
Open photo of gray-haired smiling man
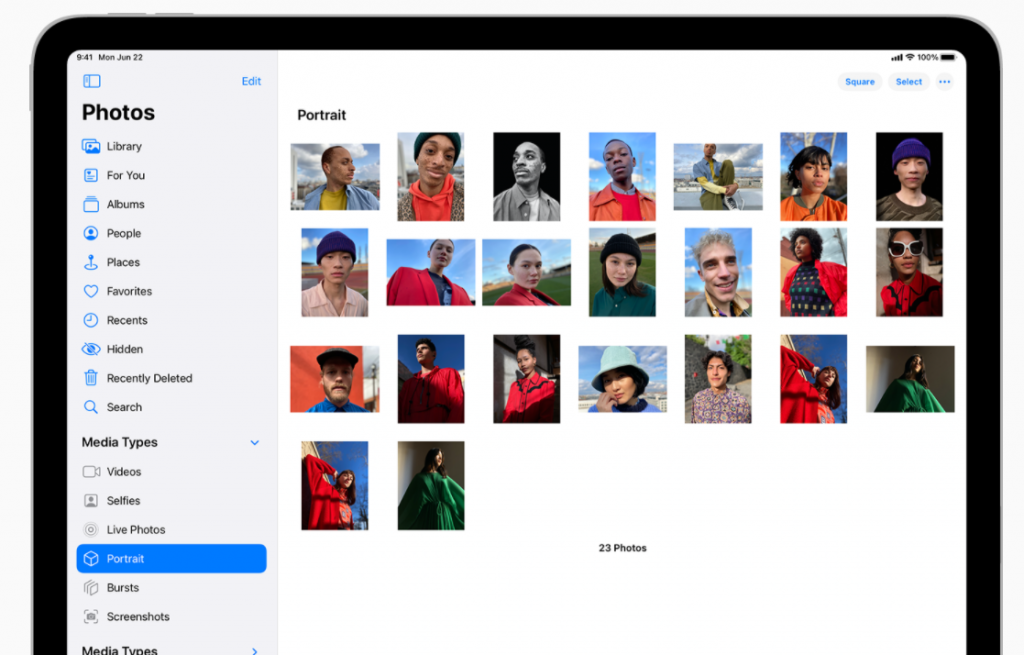coord(718,272)
